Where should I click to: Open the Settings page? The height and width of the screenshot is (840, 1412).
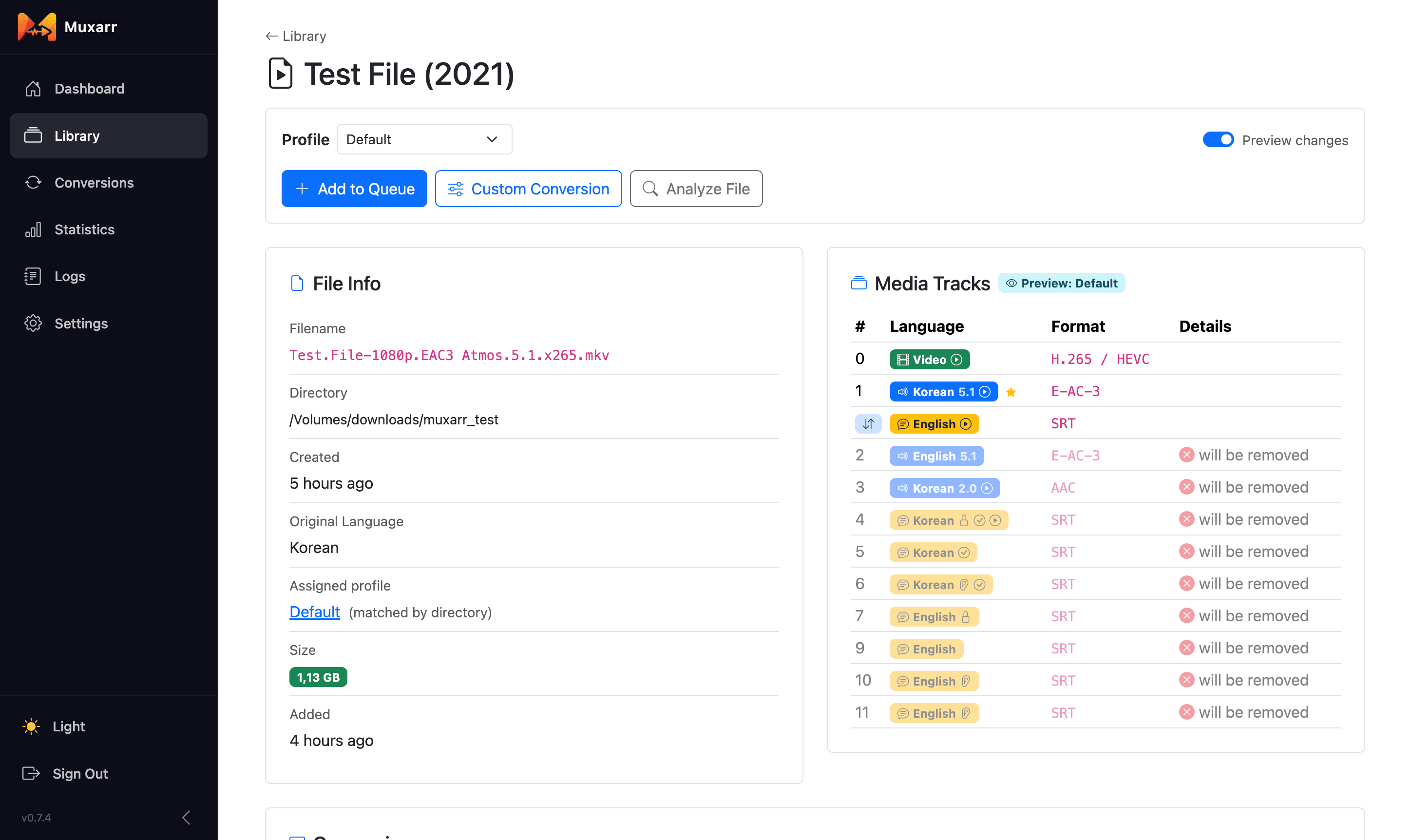[x=109, y=323]
